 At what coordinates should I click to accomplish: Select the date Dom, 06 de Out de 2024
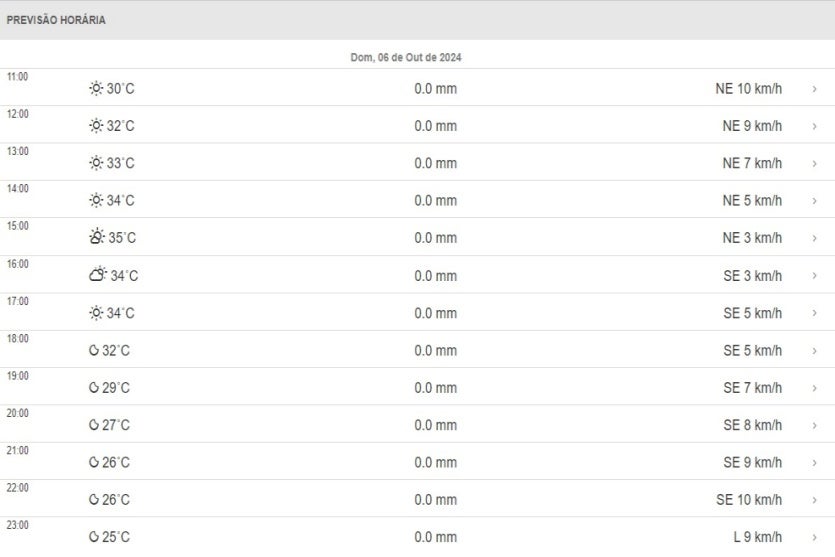coord(406,58)
